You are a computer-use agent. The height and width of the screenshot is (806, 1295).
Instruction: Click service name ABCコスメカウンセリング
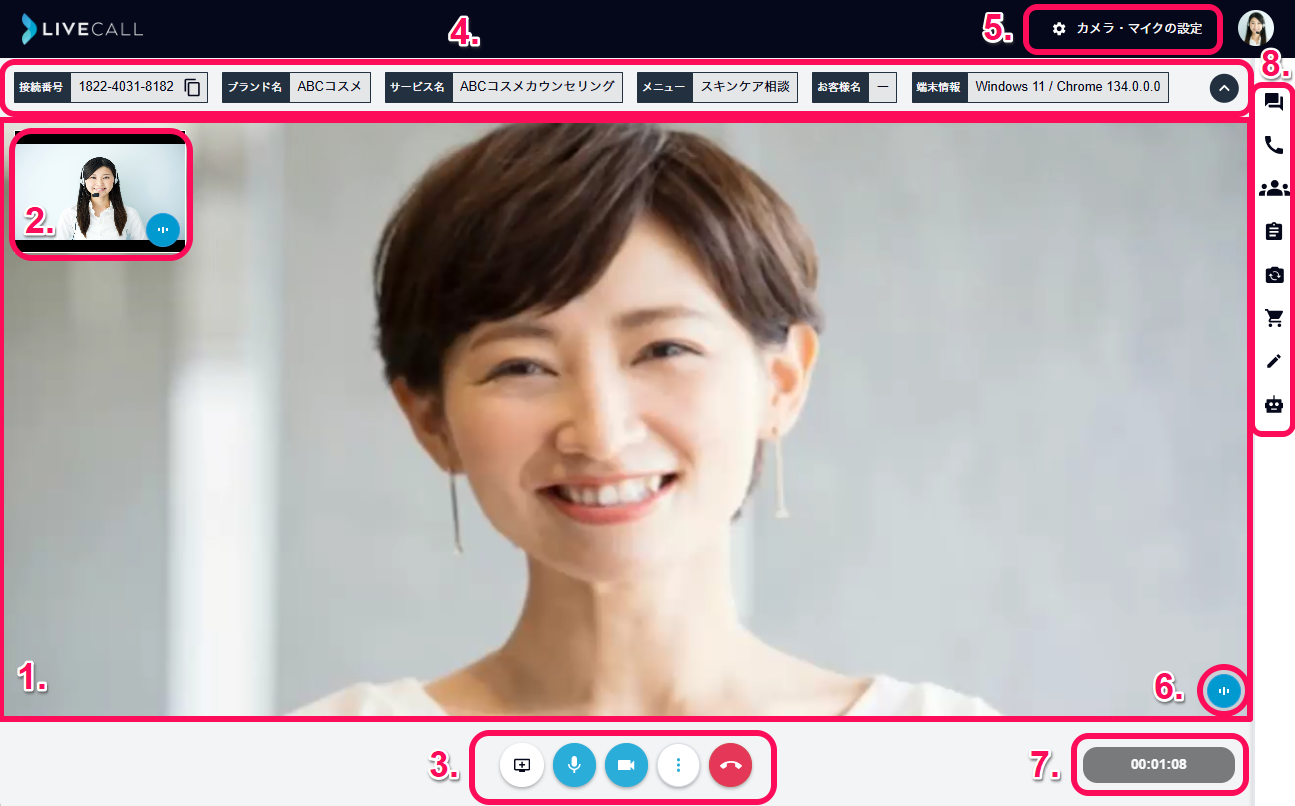[537, 87]
